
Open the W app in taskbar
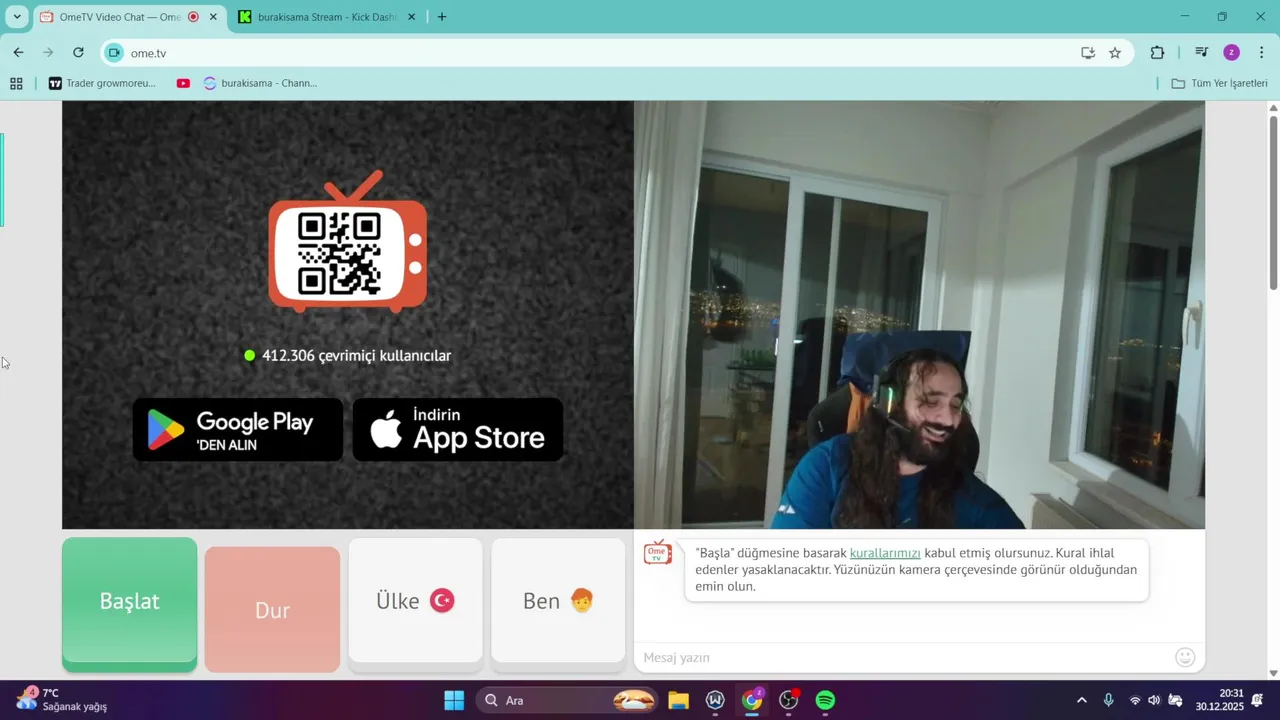tap(715, 700)
